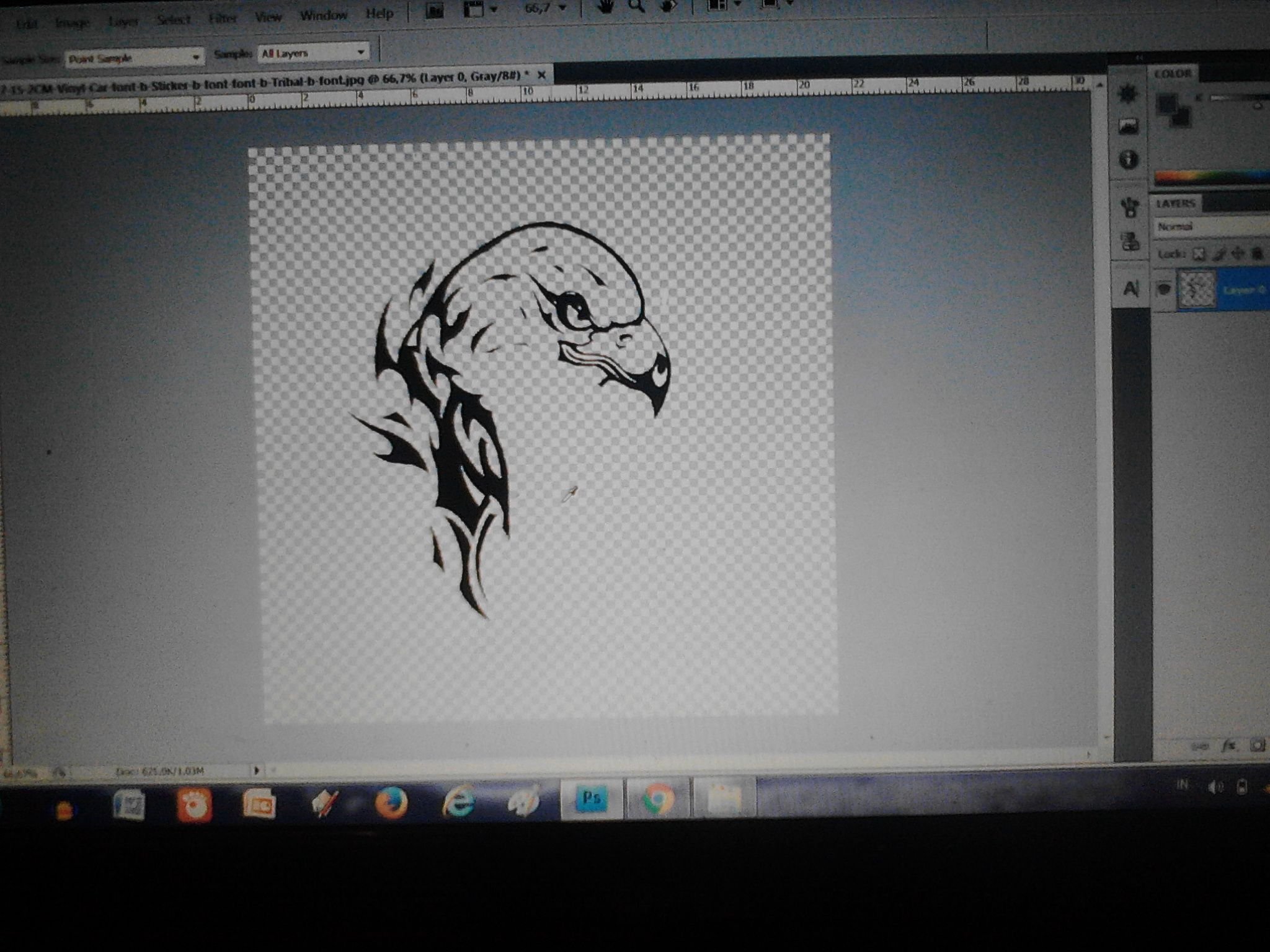Open the Edit menu
1270x952 pixels.
point(27,24)
